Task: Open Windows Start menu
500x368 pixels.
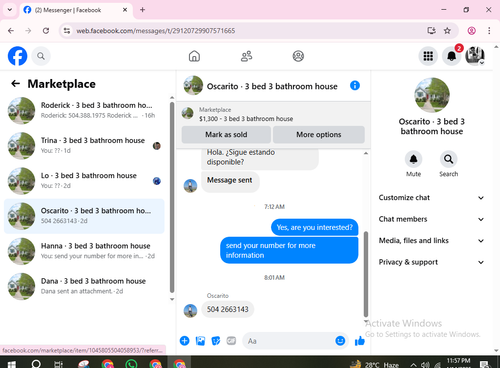Action: (11, 364)
